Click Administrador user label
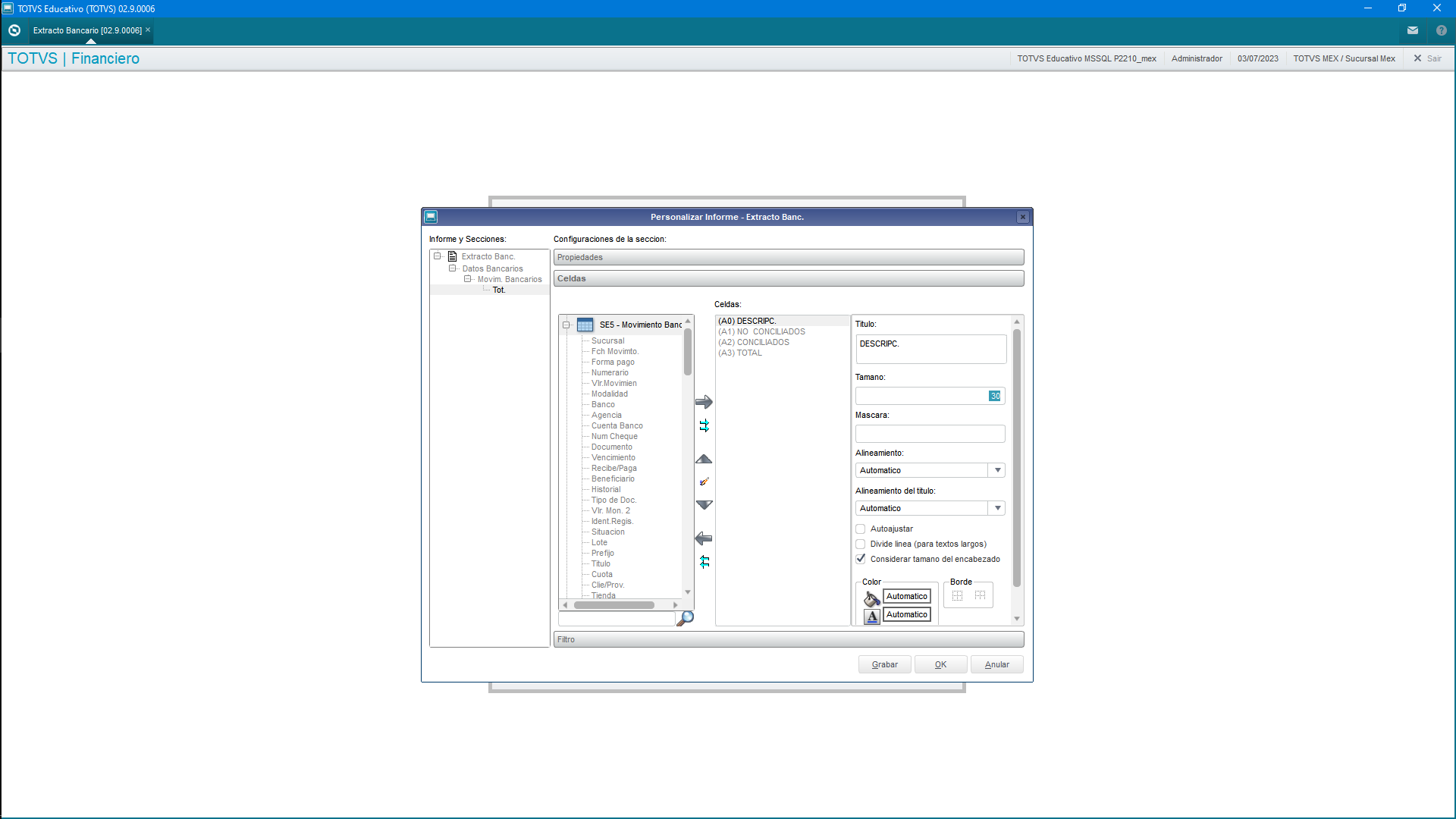This screenshot has height=819, width=1456. [x=1197, y=58]
